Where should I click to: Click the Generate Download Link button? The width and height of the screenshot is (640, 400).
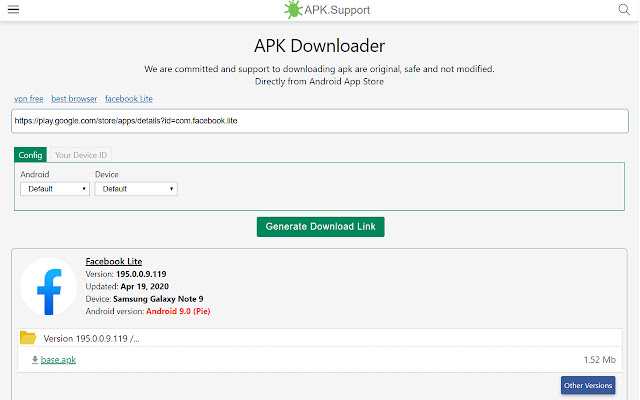pyautogui.click(x=320, y=227)
